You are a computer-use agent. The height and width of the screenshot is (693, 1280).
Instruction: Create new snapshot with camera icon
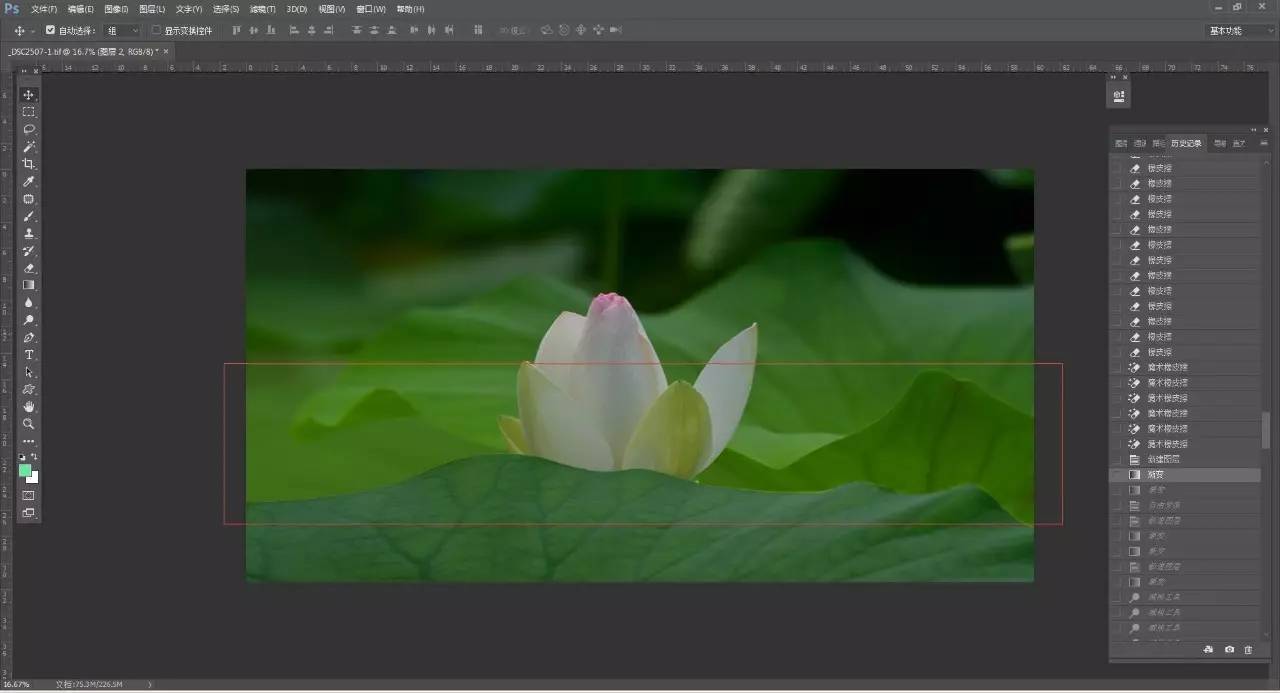1229,650
